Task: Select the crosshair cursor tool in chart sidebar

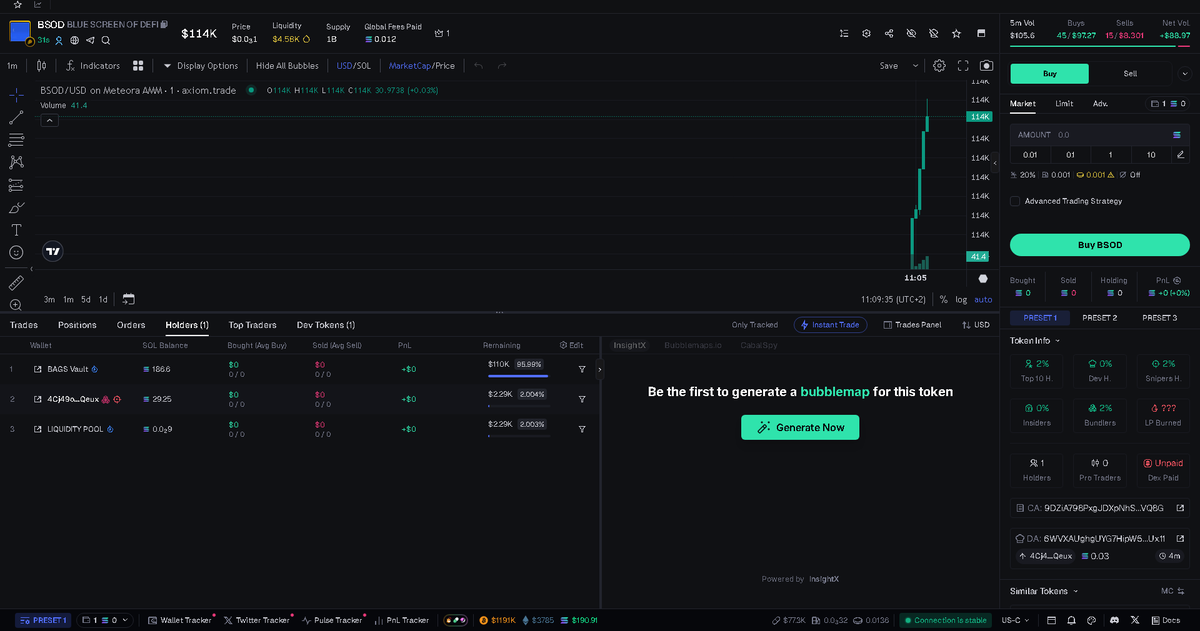Action: 16,94
